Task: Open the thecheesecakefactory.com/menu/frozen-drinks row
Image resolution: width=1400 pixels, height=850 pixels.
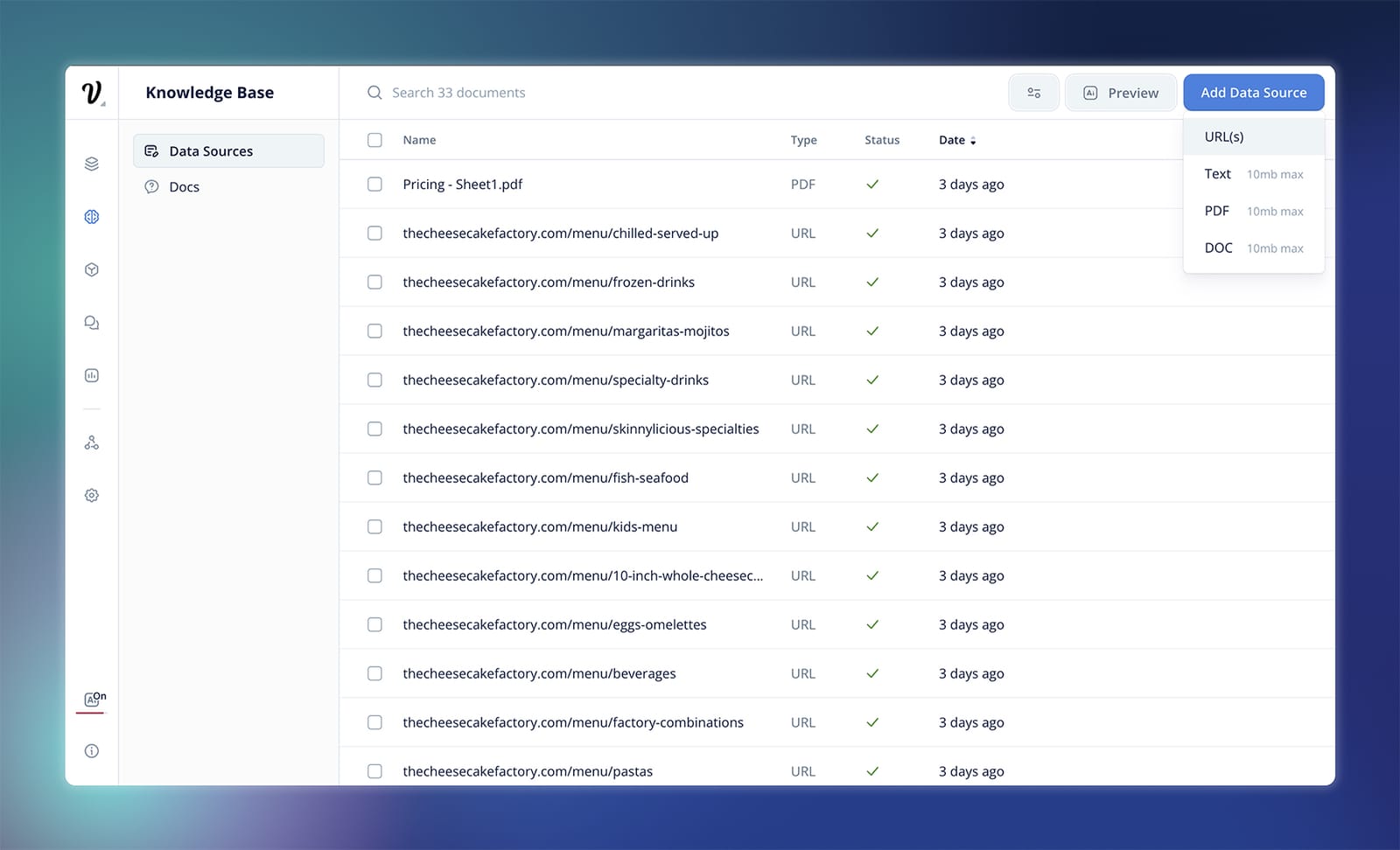Action: [x=836, y=282]
